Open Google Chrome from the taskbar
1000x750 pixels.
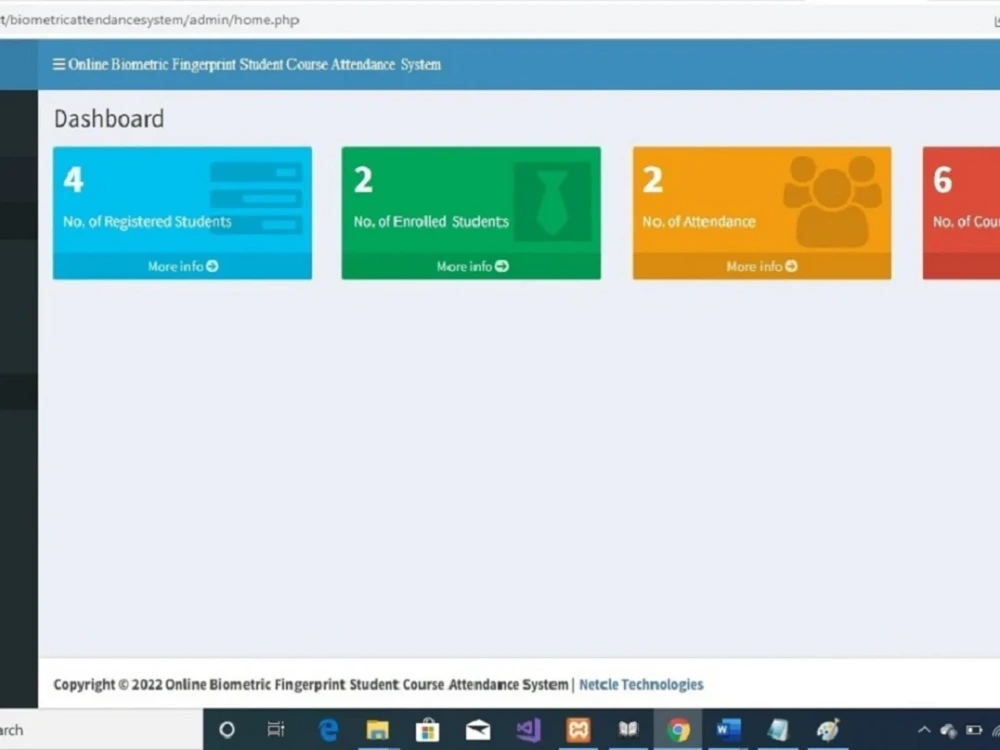[678, 729]
